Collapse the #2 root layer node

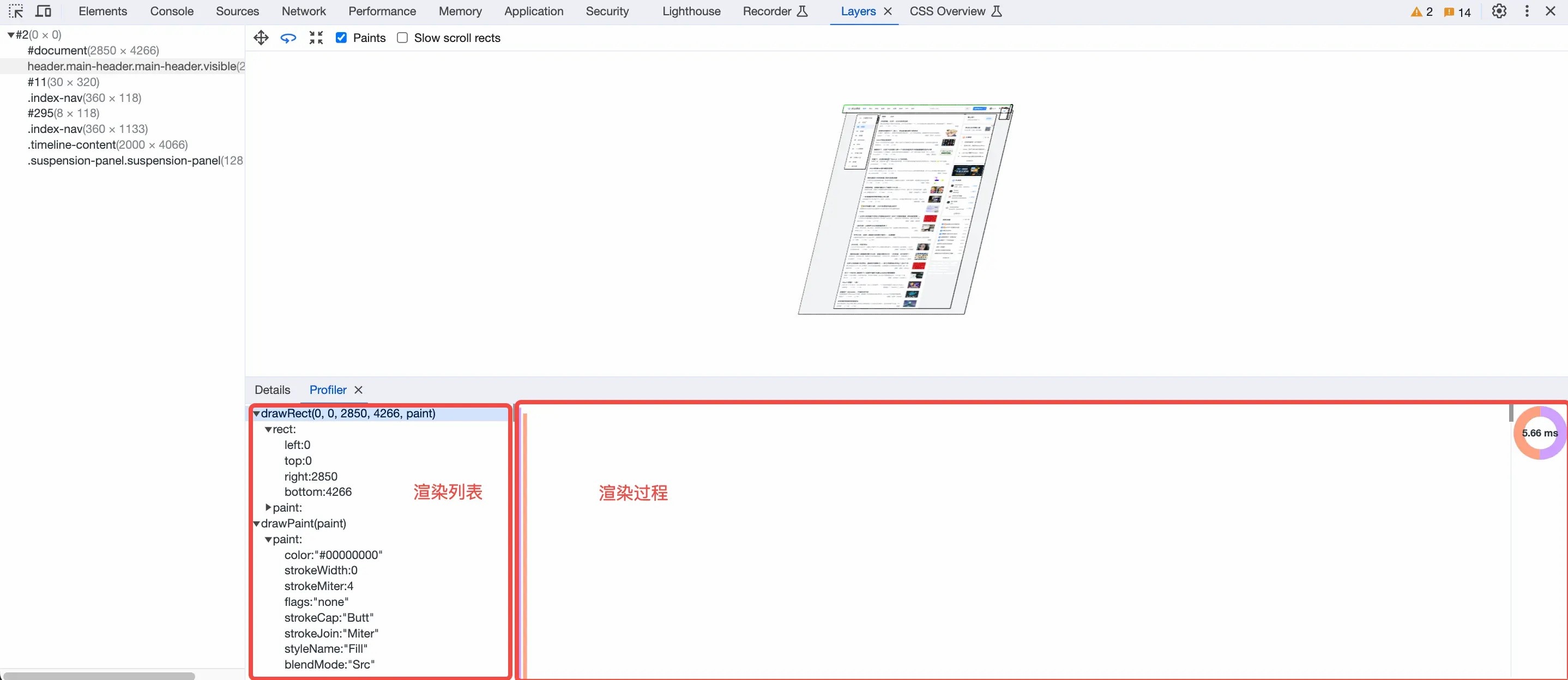10,35
